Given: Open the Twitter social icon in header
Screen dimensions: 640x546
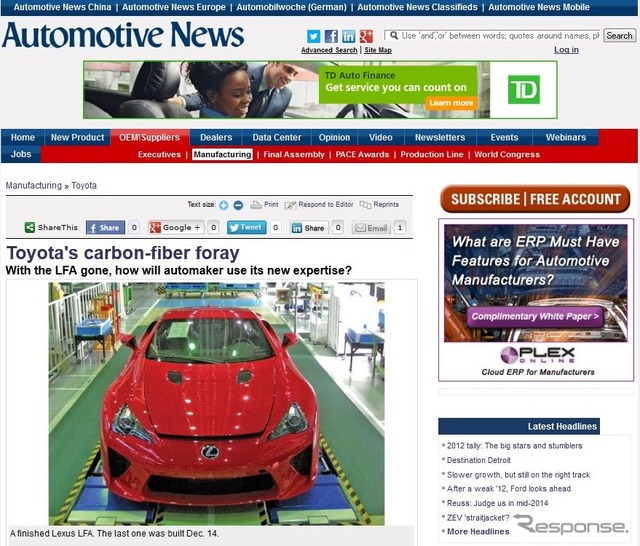Looking at the screenshot, I should tap(313, 36).
